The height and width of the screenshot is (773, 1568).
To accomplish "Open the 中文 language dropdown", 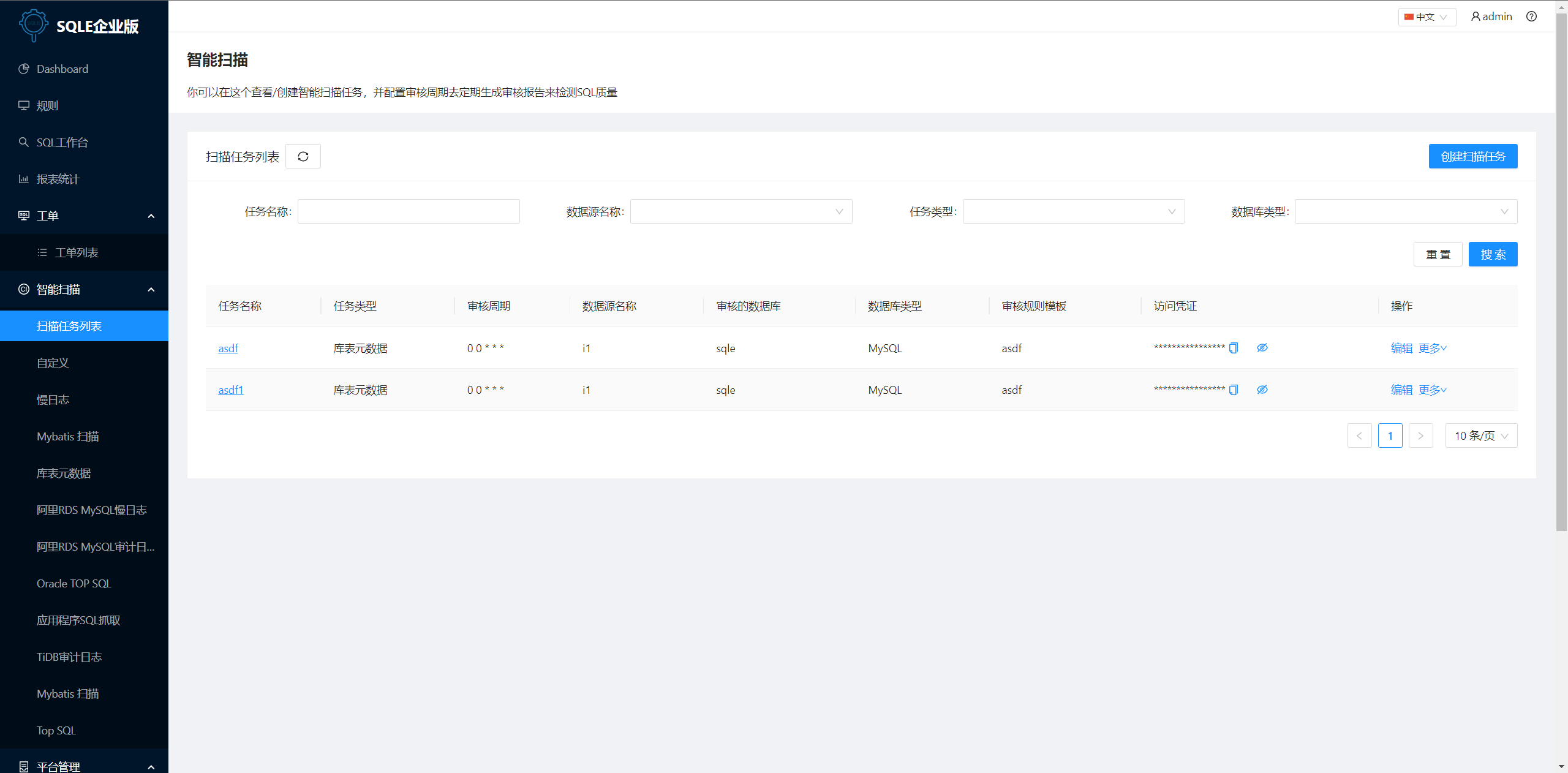I will coord(1427,17).
